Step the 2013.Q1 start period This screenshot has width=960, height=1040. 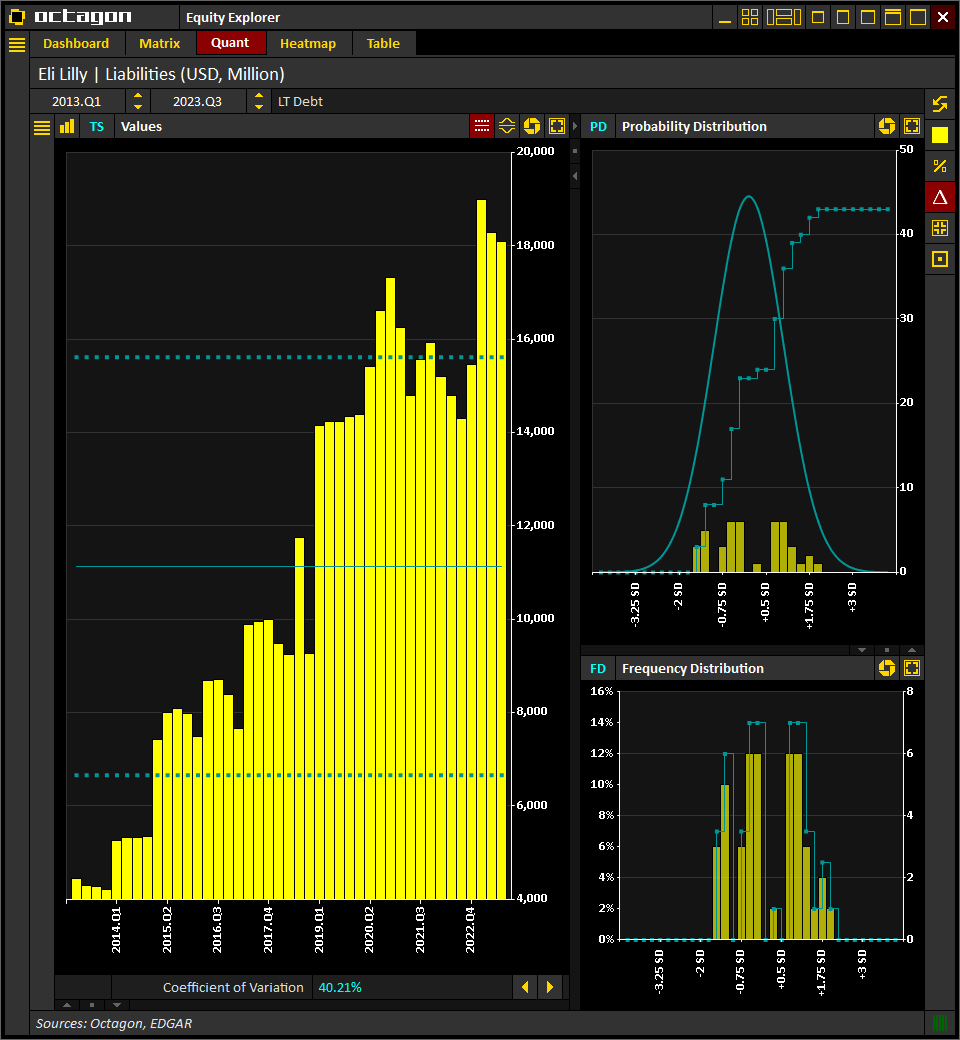click(x=138, y=101)
